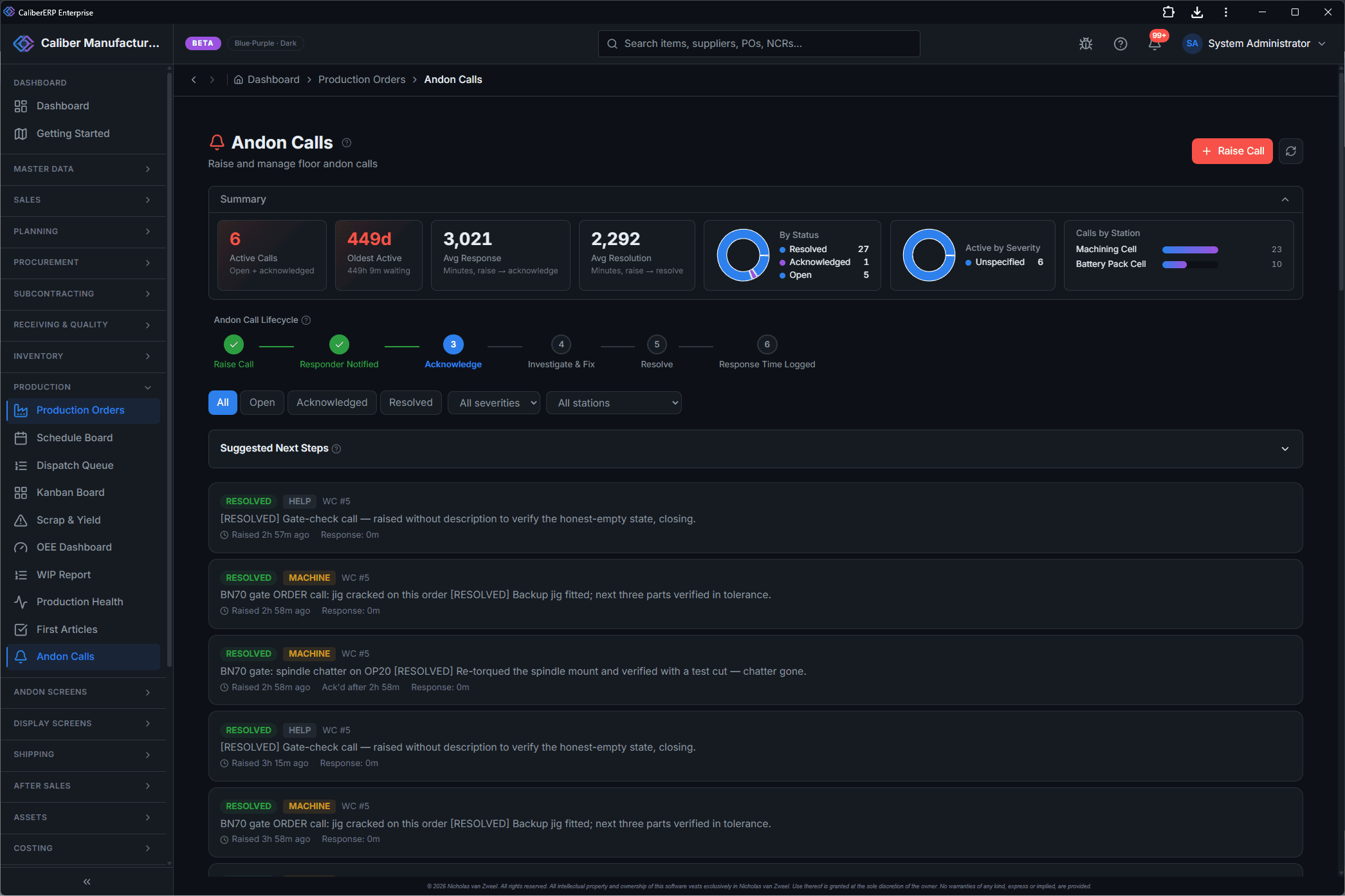Open notifications bell with 99+ badge
This screenshot has width=1345, height=896.
1155,43
